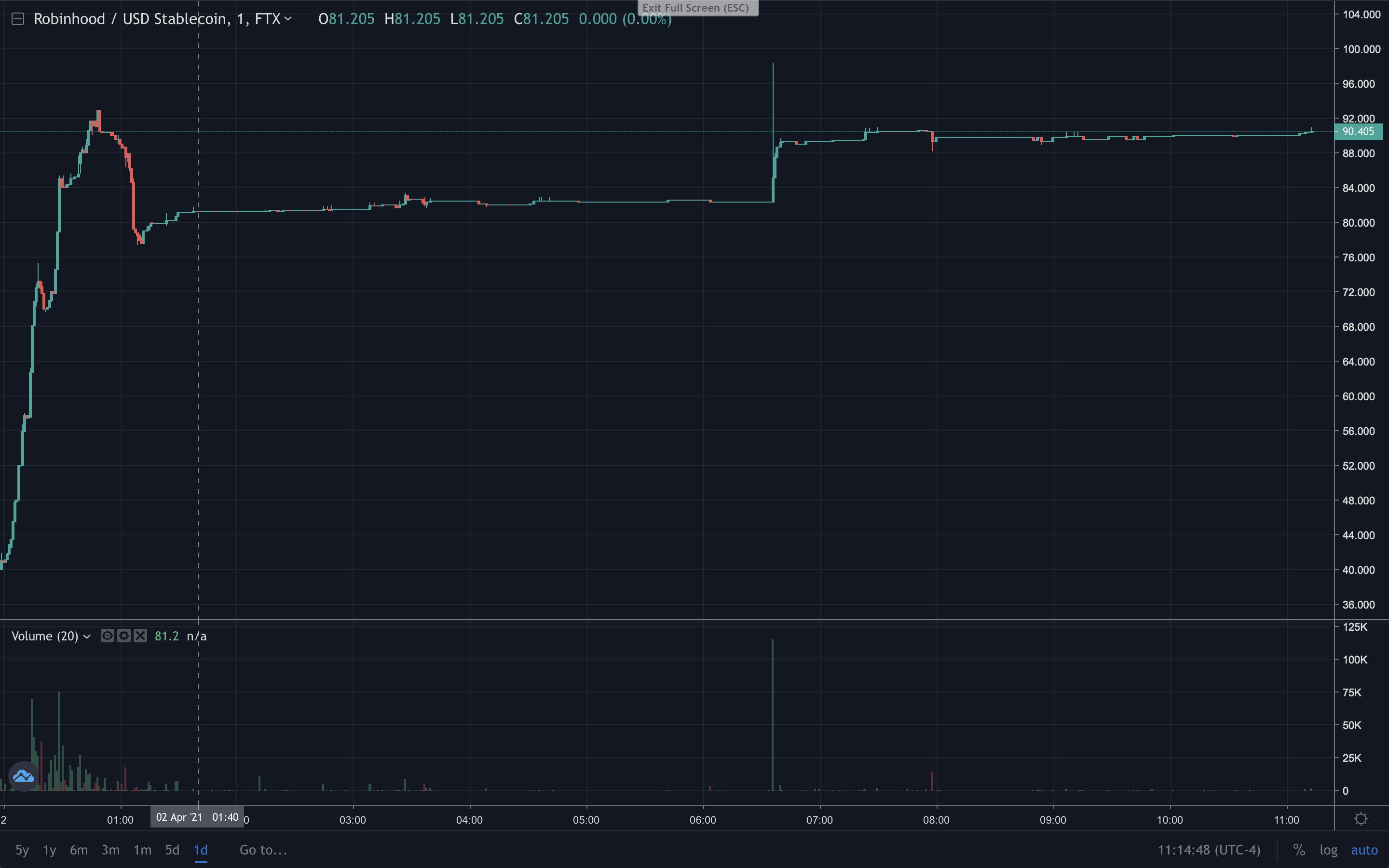Open the symbol legend dropdown chevron after FTX

point(288,19)
